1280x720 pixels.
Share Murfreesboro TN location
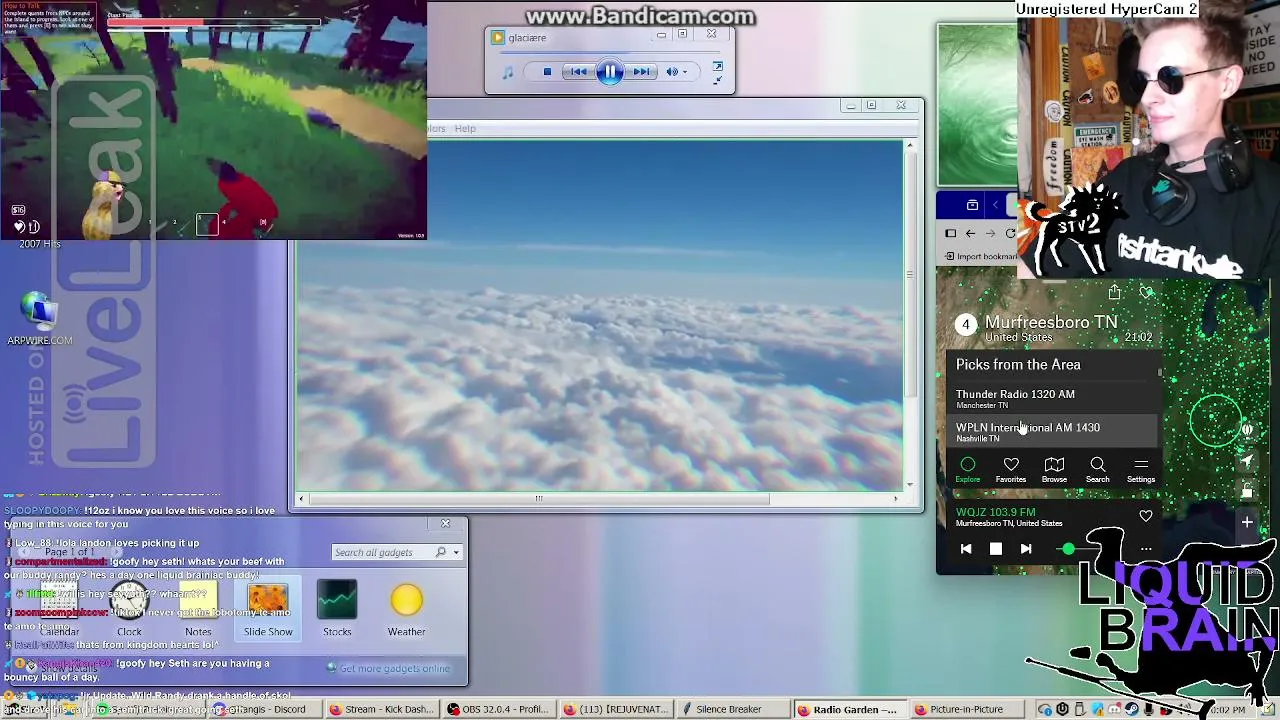pos(1114,292)
